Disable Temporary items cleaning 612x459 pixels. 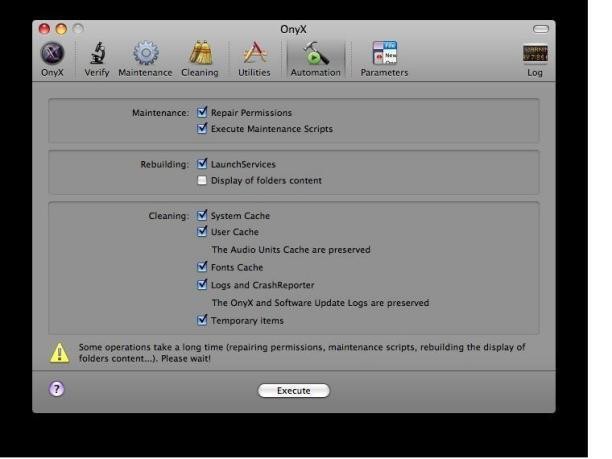click(x=202, y=320)
